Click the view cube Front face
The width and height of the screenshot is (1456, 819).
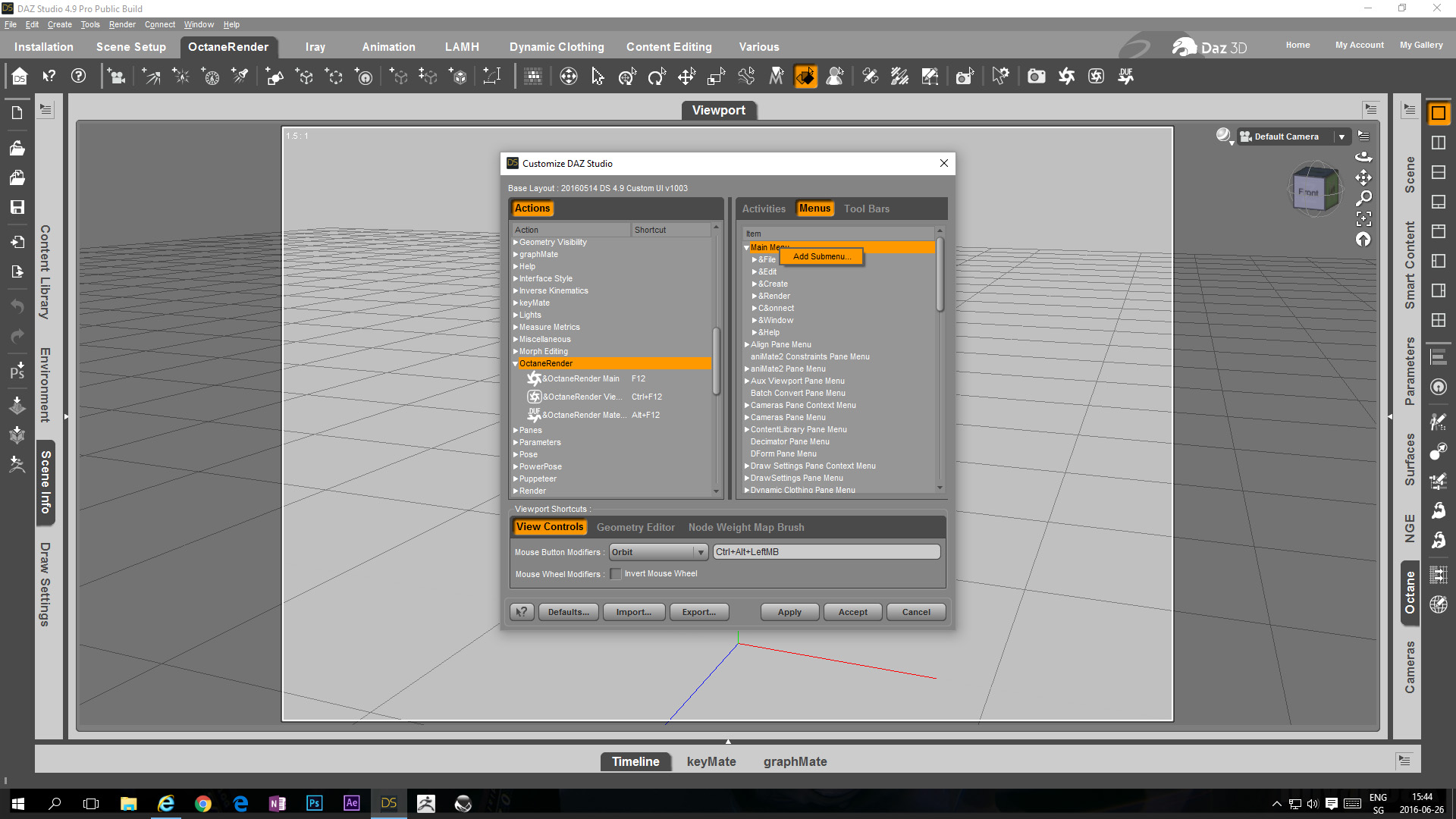pos(1309,192)
